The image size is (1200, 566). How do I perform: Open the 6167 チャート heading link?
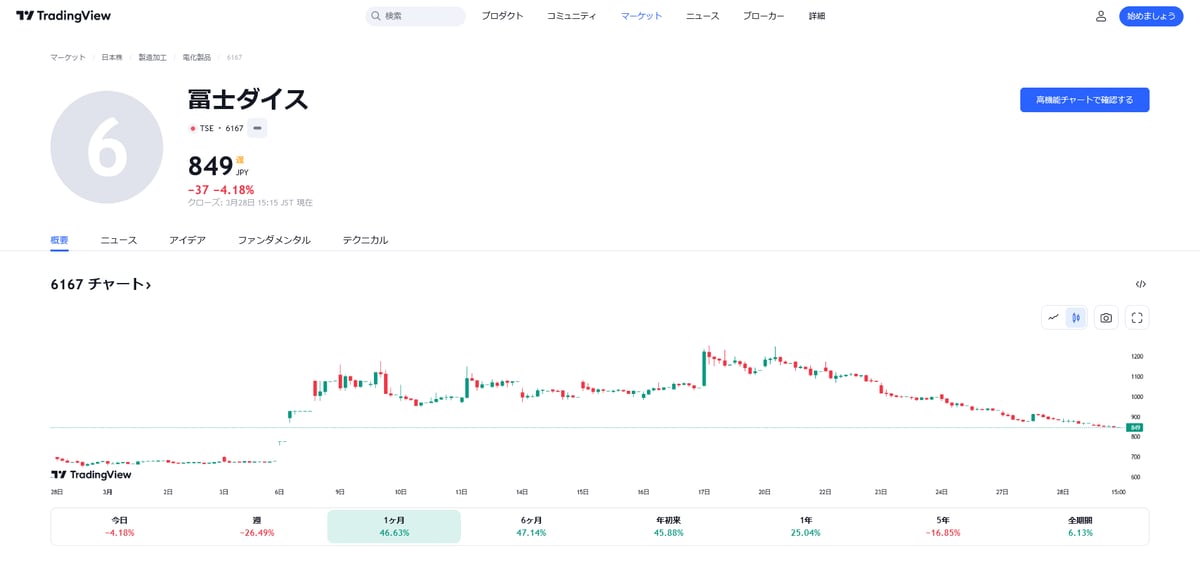click(101, 285)
